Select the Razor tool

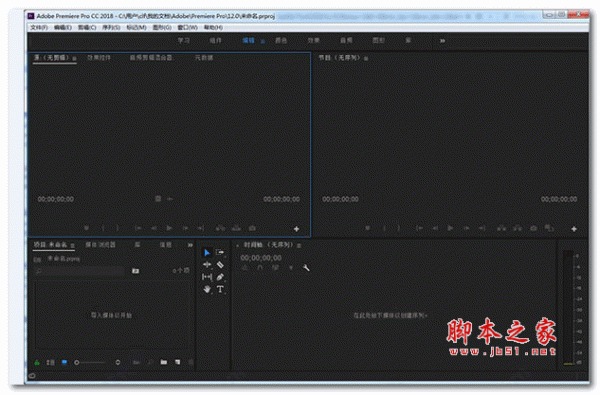[x=220, y=264]
